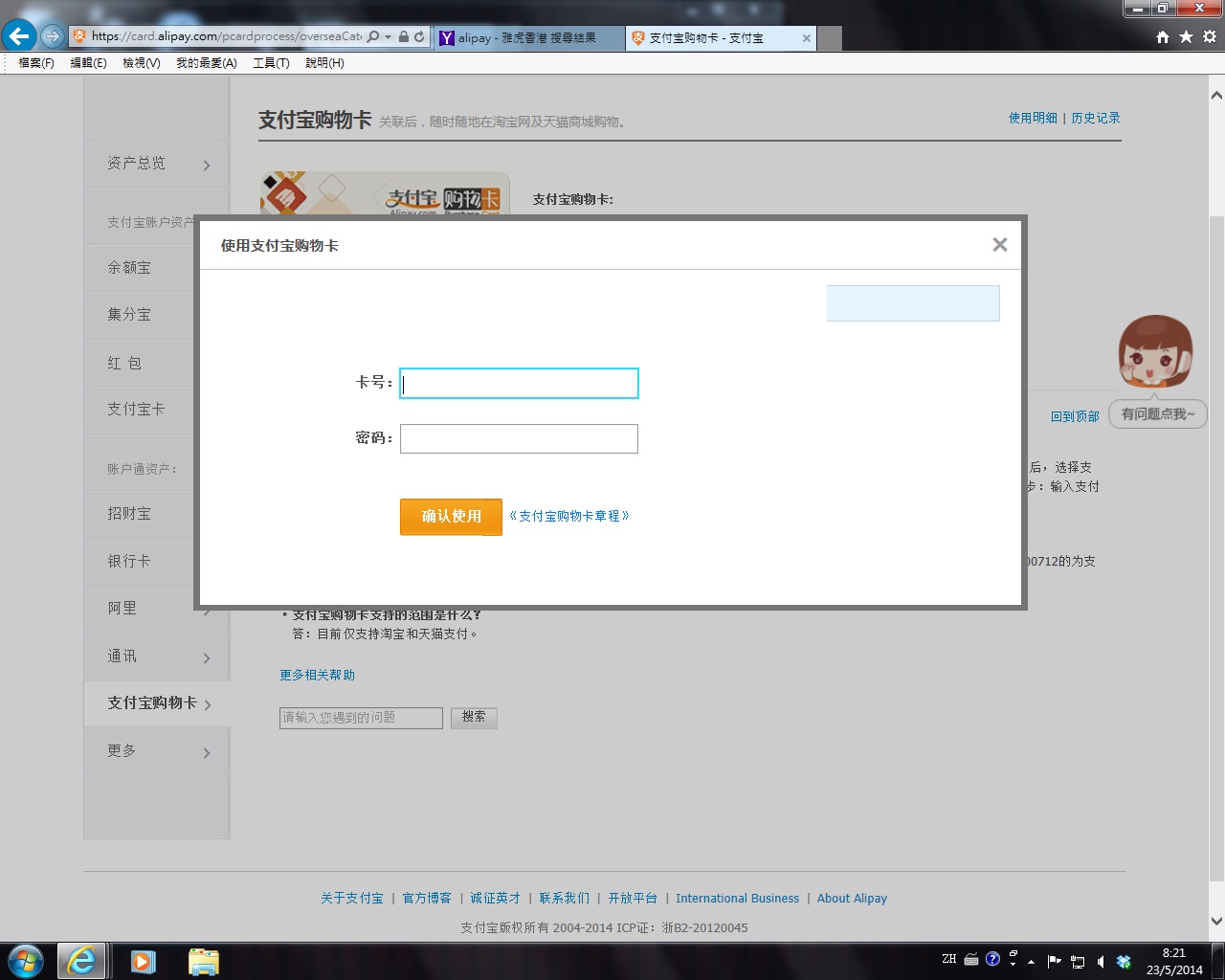Open the Favorites star icon

click(x=1186, y=36)
